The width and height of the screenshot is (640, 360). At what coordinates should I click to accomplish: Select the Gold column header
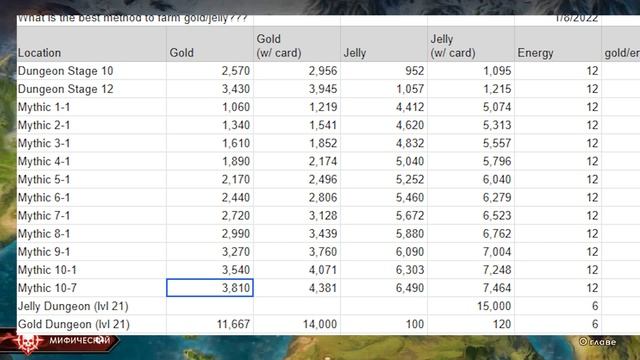[210, 44]
